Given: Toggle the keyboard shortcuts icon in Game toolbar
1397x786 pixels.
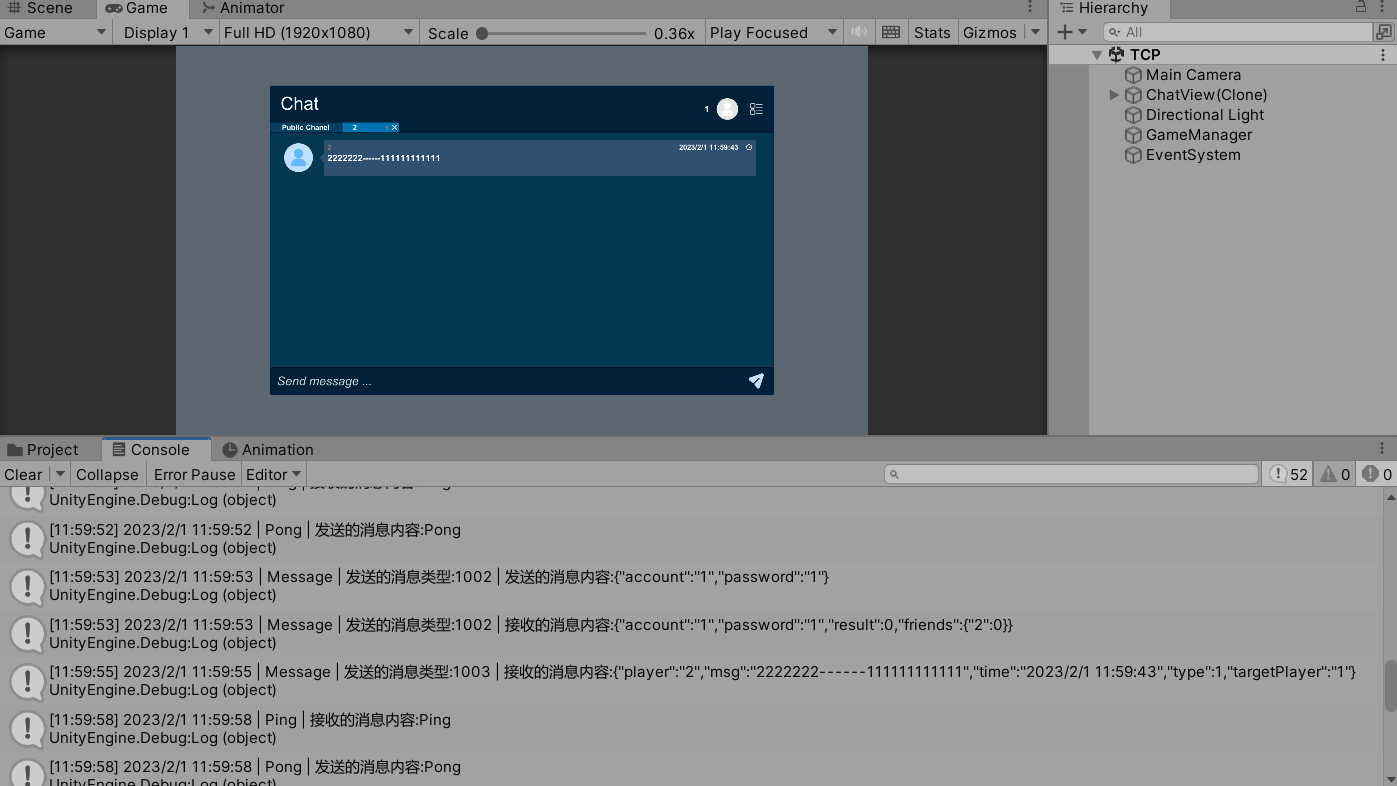Looking at the screenshot, I should [891, 32].
